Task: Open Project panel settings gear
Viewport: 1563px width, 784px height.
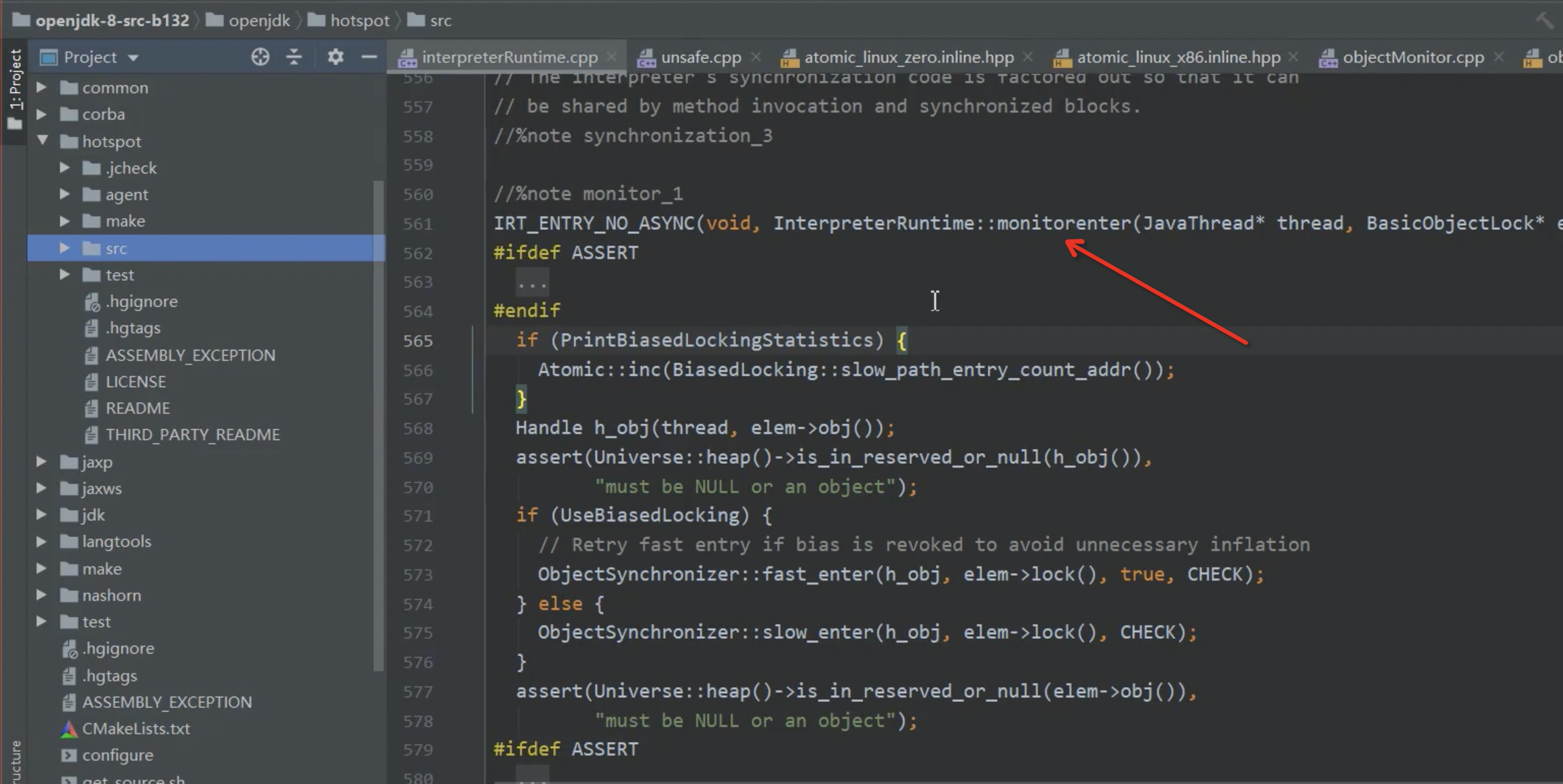Action: coord(335,57)
